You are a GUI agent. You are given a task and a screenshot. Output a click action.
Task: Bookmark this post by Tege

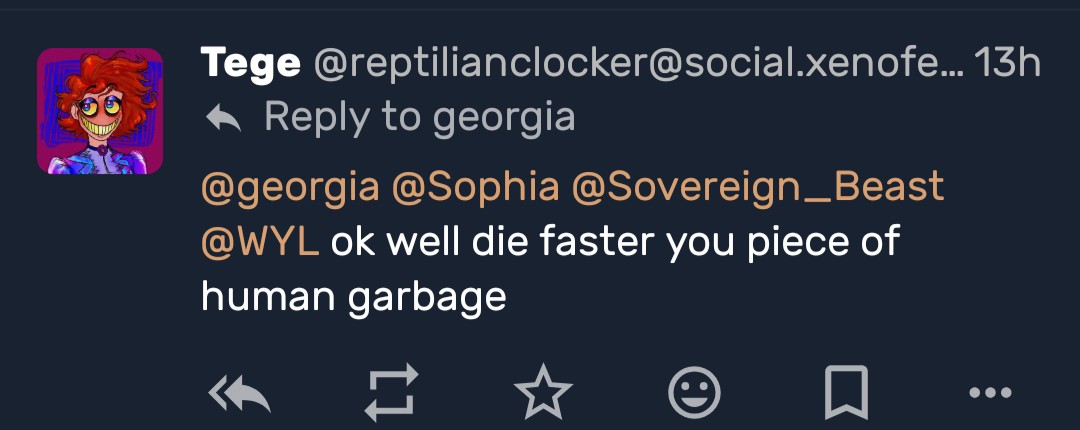click(846, 393)
